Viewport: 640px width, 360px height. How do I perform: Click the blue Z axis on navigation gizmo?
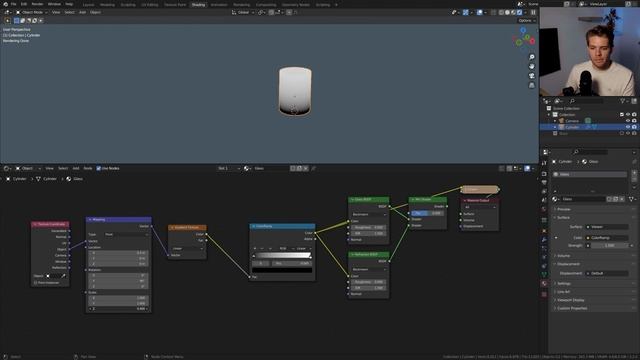tap(523, 30)
